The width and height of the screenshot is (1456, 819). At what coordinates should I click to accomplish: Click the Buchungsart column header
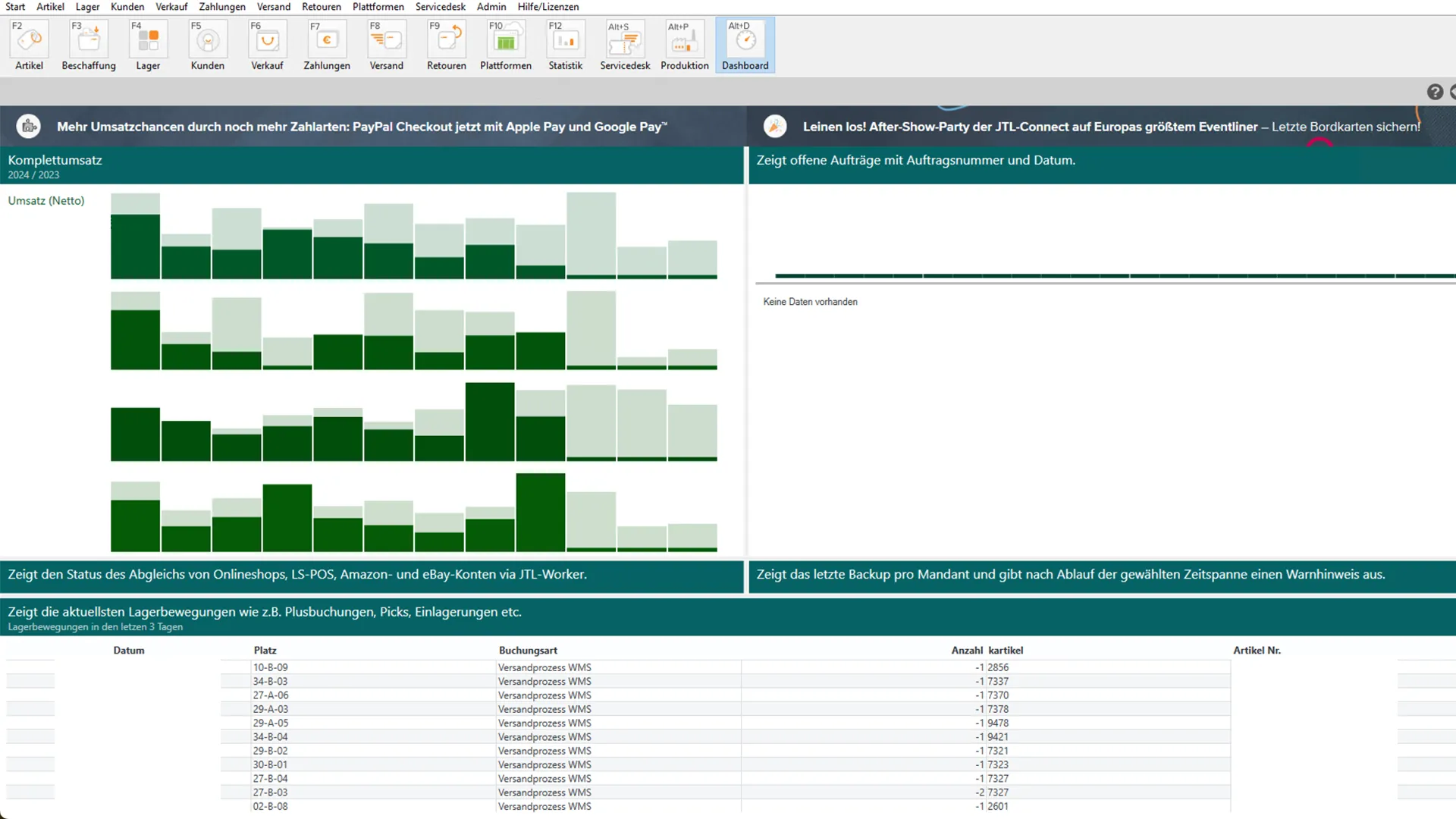[528, 650]
